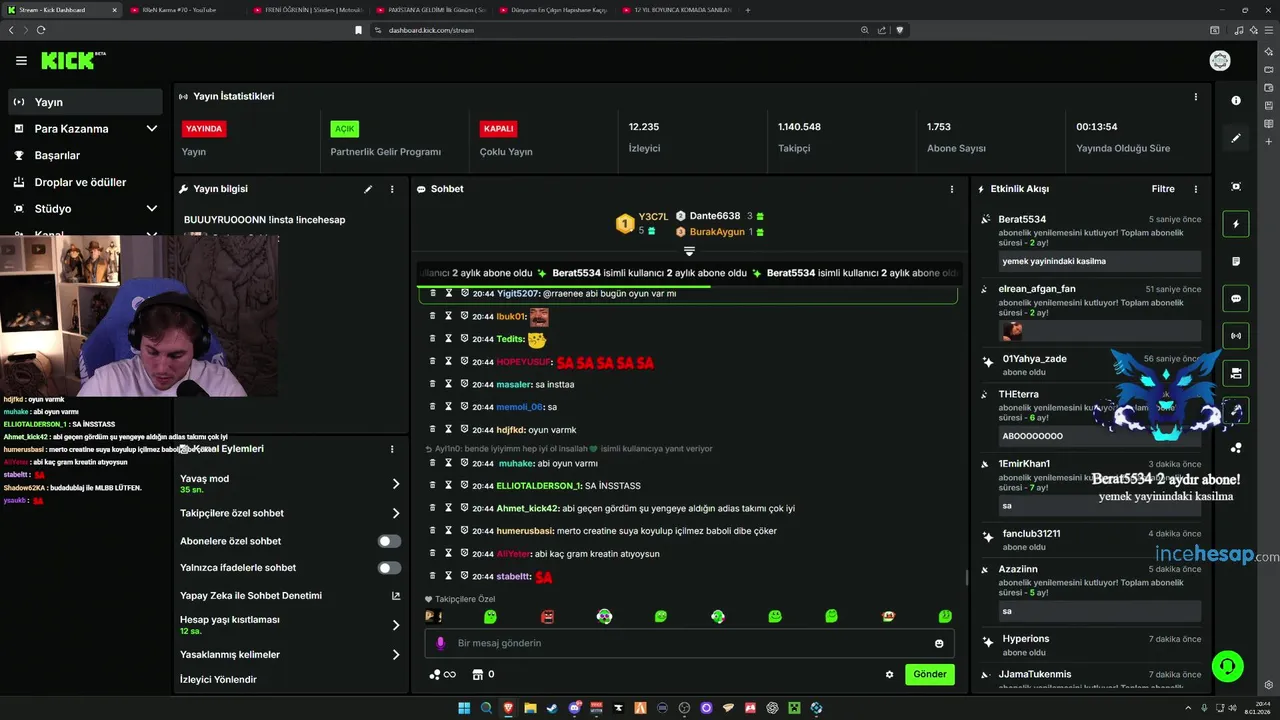The height and width of the screenshot is (720, 1280).
Task: Open the Droplar ve ödüller sidebar item
Action: pos(85,183)
